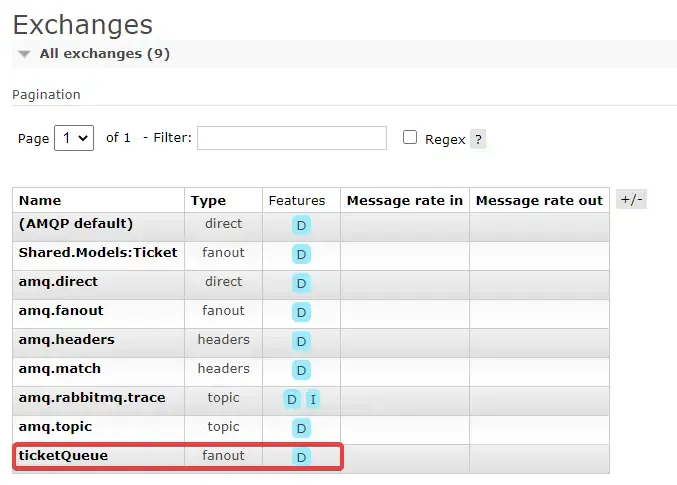Open the ticketQueue exchange
Viewport: 677px width, 485px height.
point(63,456)
